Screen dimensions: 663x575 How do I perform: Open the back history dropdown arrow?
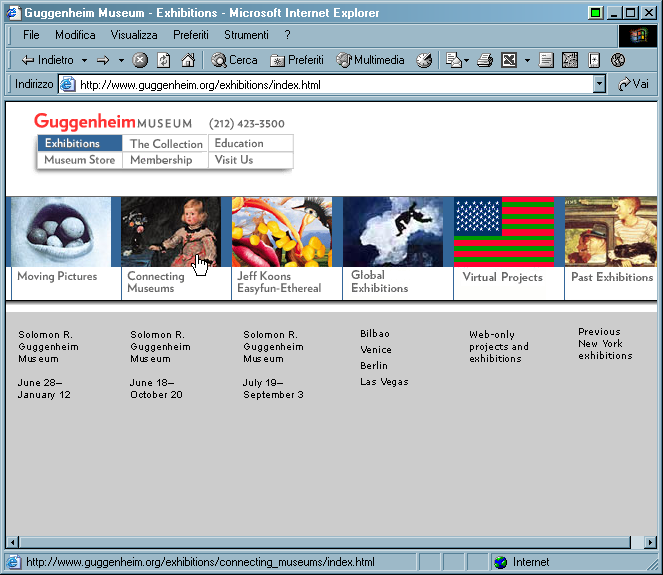85,60
